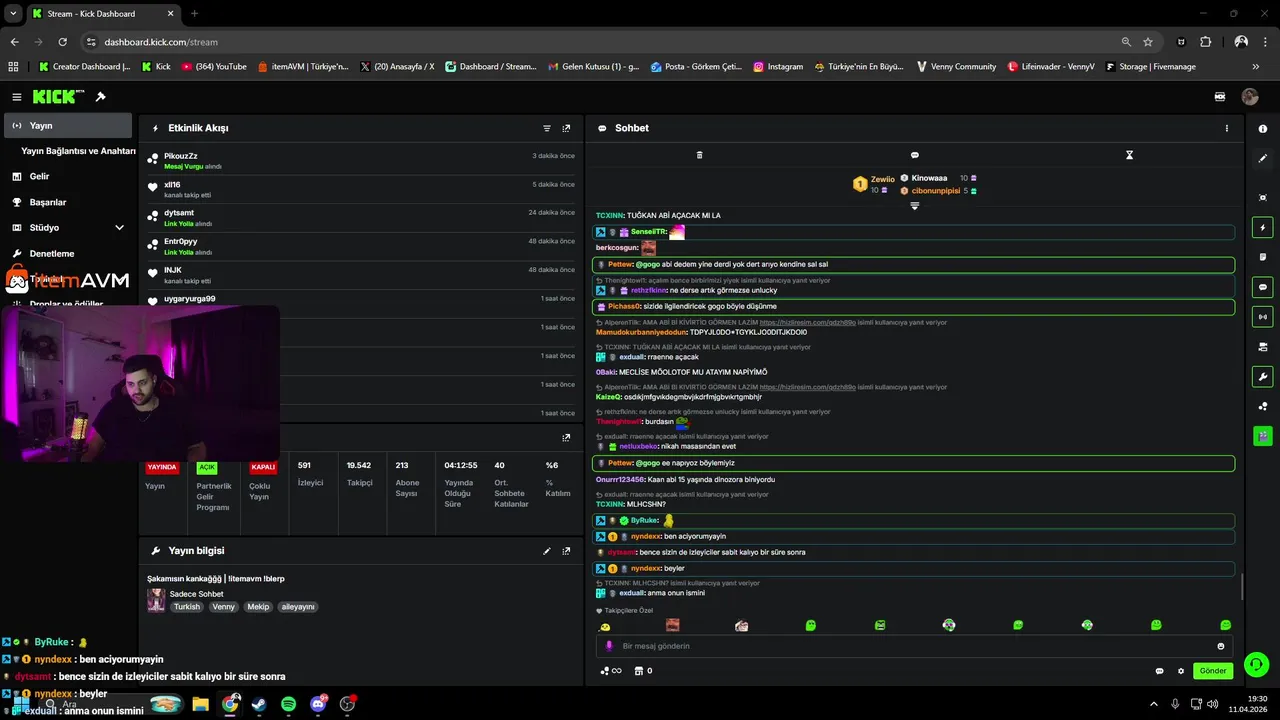
Task: Click the dytsamt Link Yolla entry
Action: pos(361,218)
